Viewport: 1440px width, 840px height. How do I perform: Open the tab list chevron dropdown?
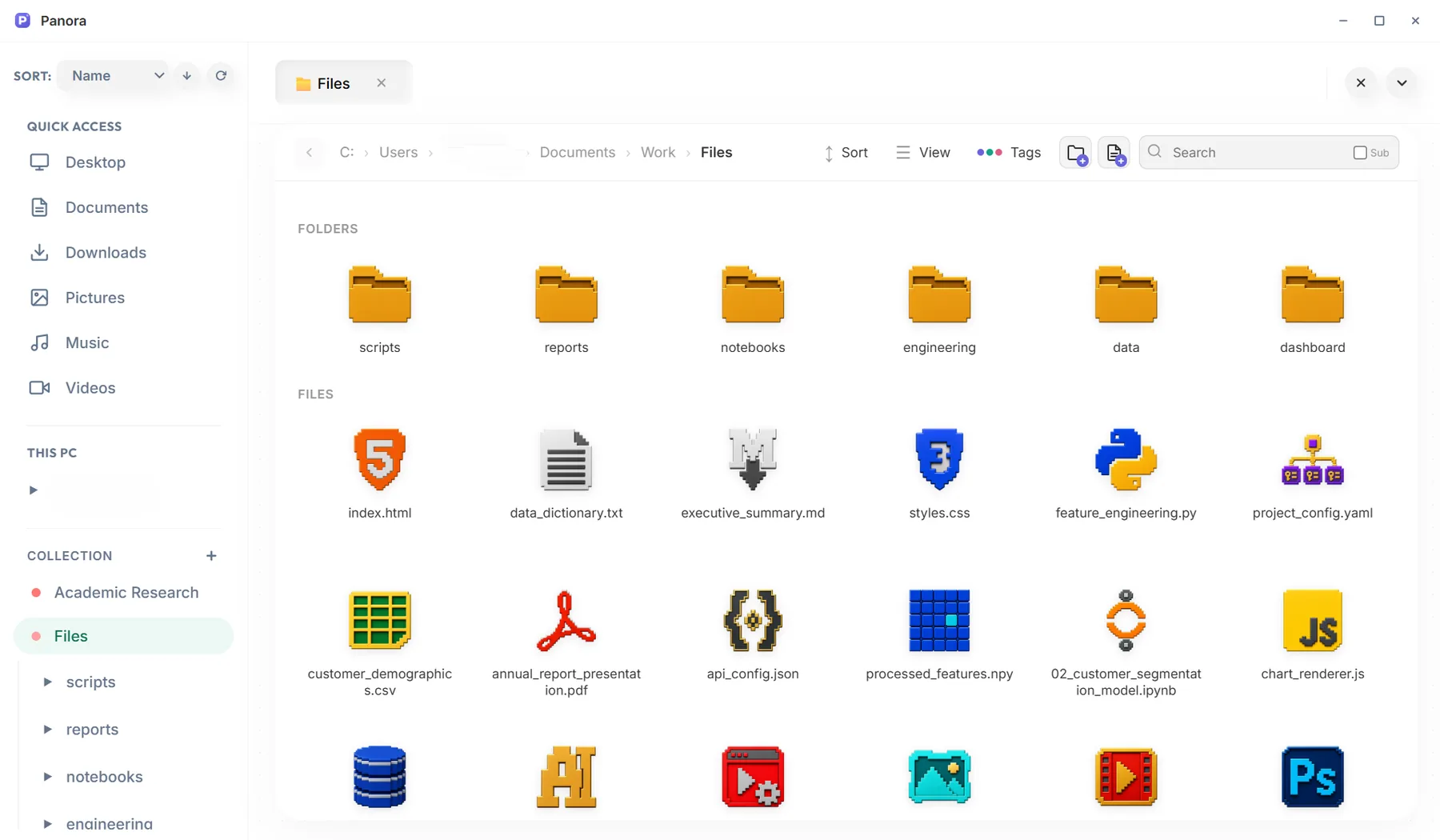point(1402,82)
